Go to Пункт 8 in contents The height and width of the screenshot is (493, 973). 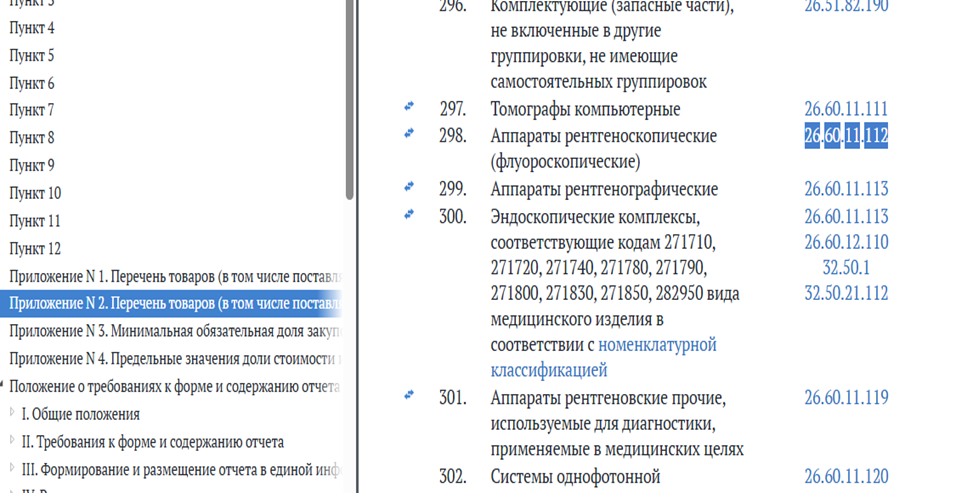point(32,138)
